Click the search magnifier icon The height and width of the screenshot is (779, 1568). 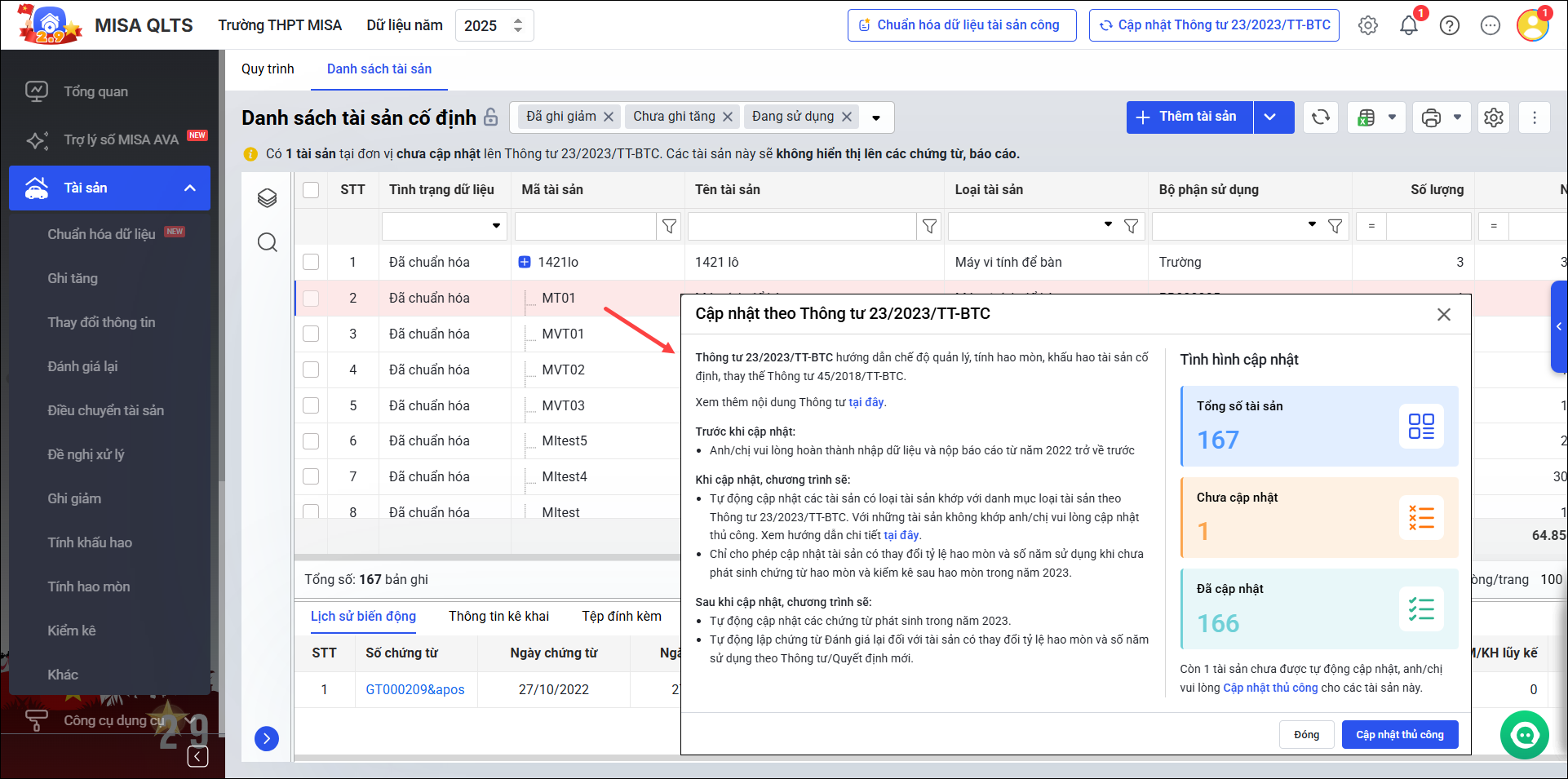click(268, 242)
